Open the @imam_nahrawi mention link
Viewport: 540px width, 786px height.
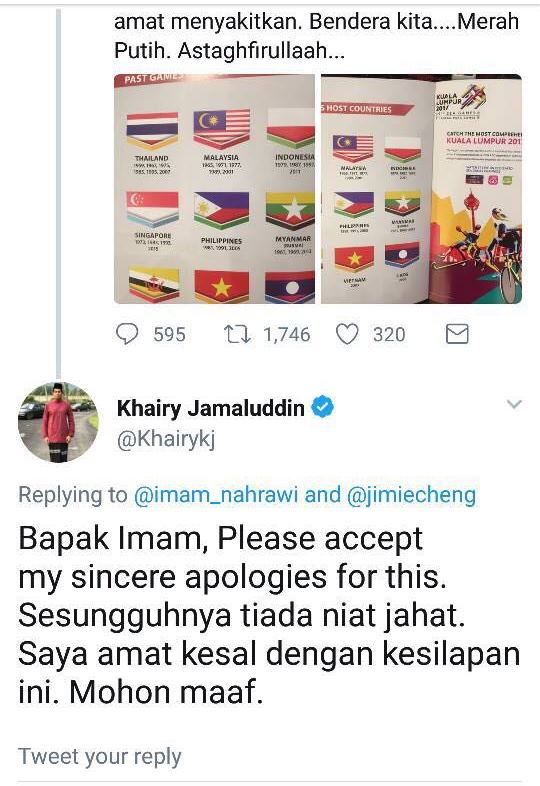coord(216,495)
